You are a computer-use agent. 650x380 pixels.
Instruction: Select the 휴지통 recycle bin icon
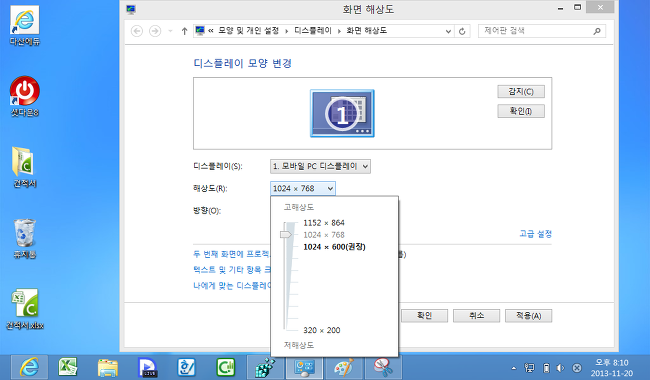(x=25, y=238)
